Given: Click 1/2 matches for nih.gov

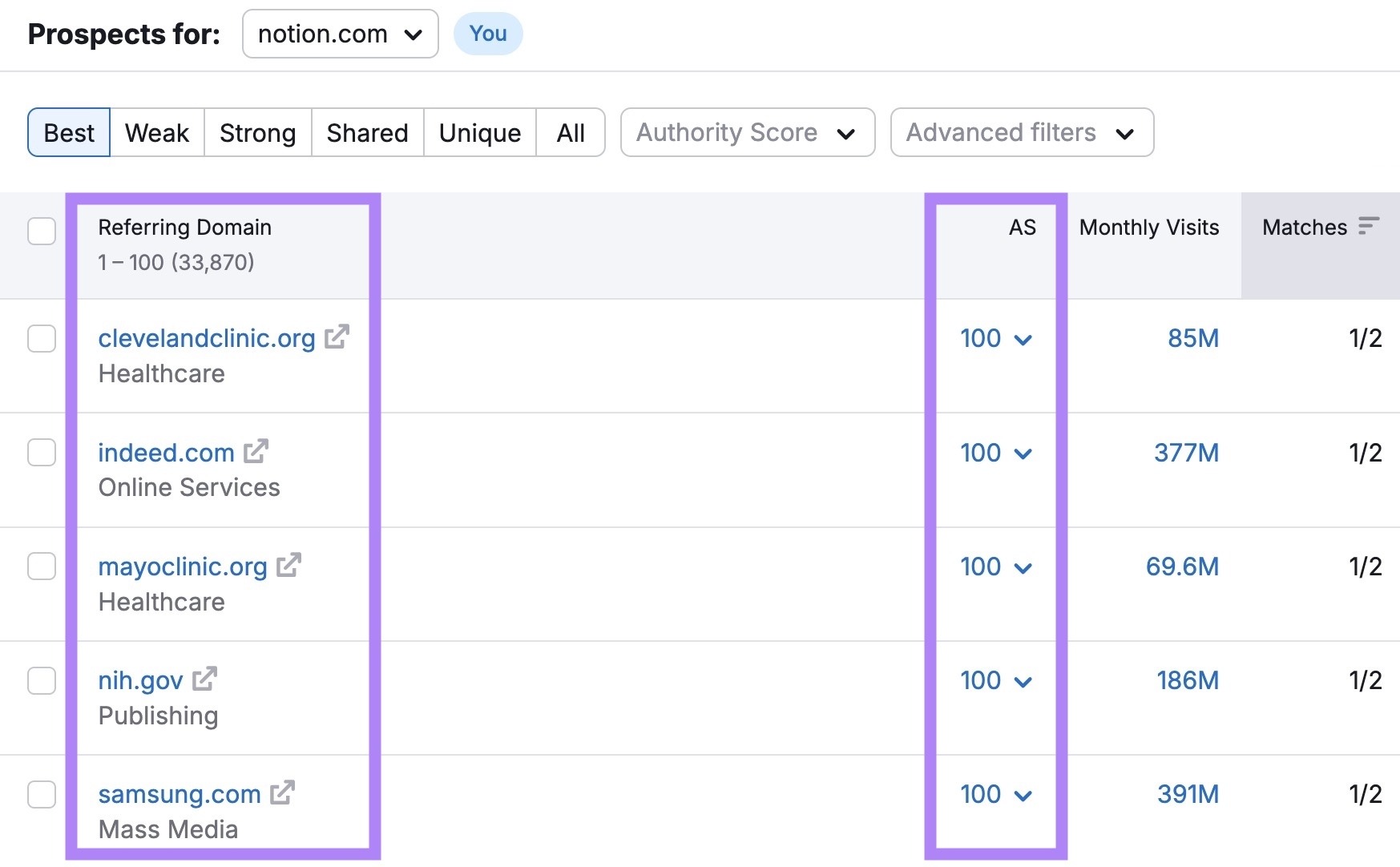Looking at the screenshot, I should pyautogui.click(x=1365, y=680).
